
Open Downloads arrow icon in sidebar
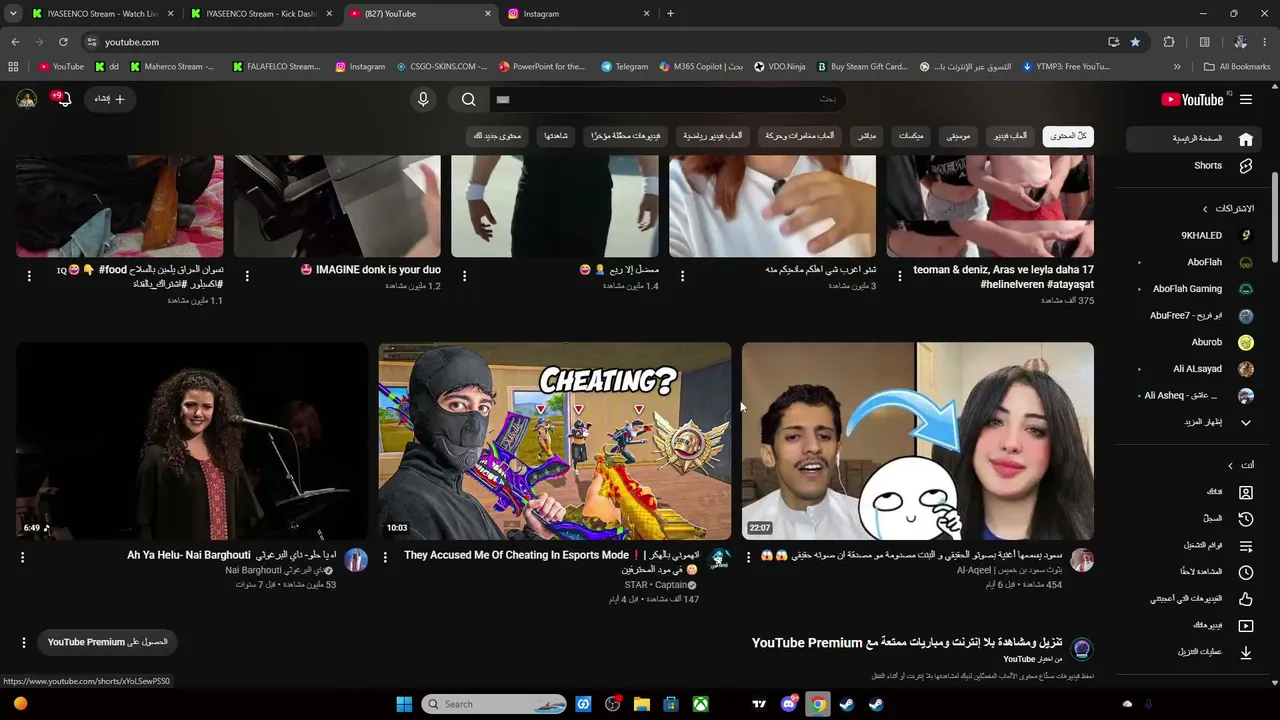point(1246,652)
